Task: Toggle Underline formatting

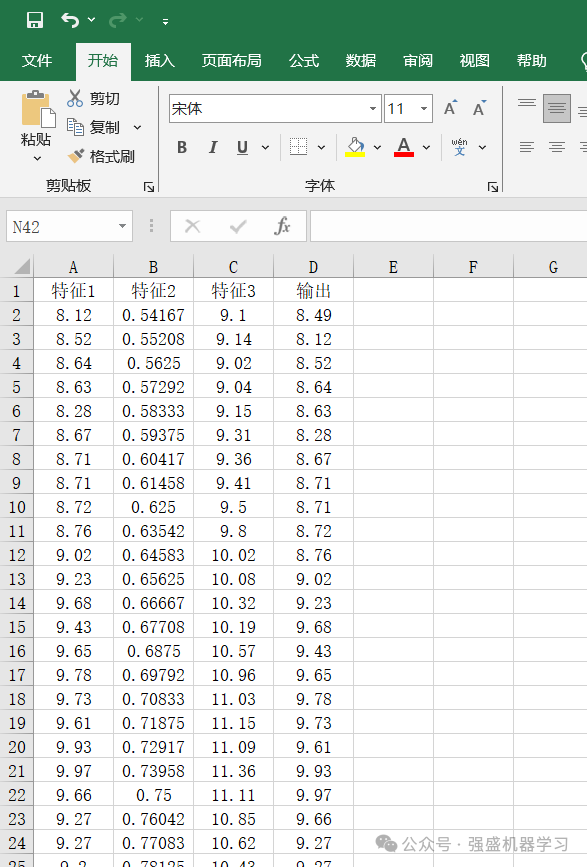Action: 242,147
